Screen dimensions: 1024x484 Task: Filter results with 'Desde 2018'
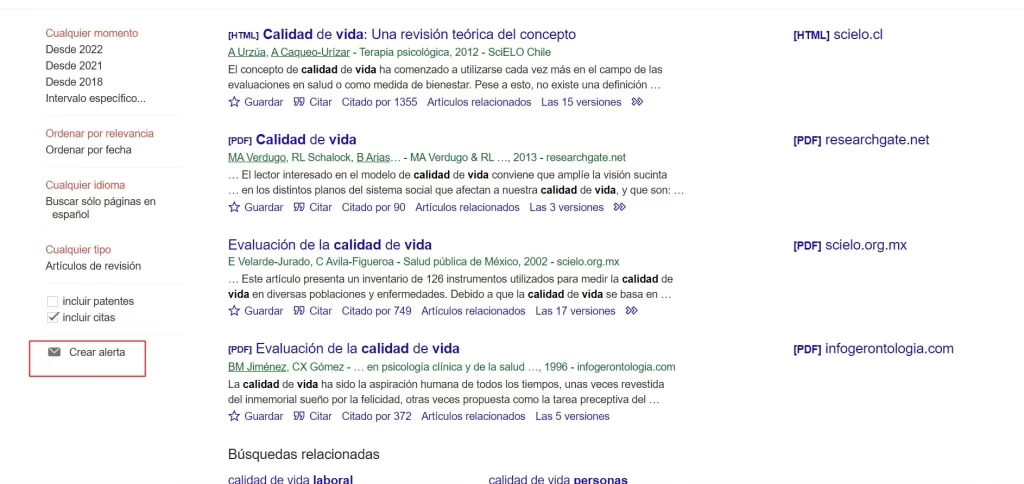pyautogui.click(x=74, y=82)
